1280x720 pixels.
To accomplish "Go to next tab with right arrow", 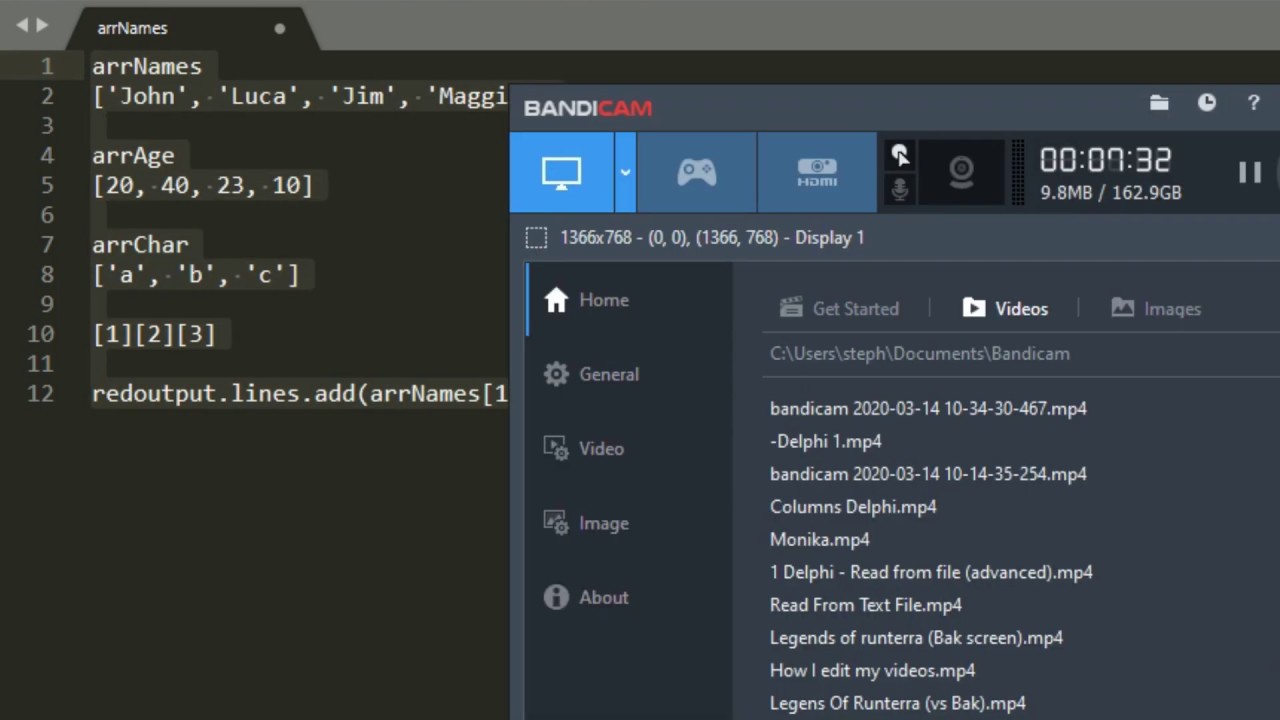I will coord(42,25).
